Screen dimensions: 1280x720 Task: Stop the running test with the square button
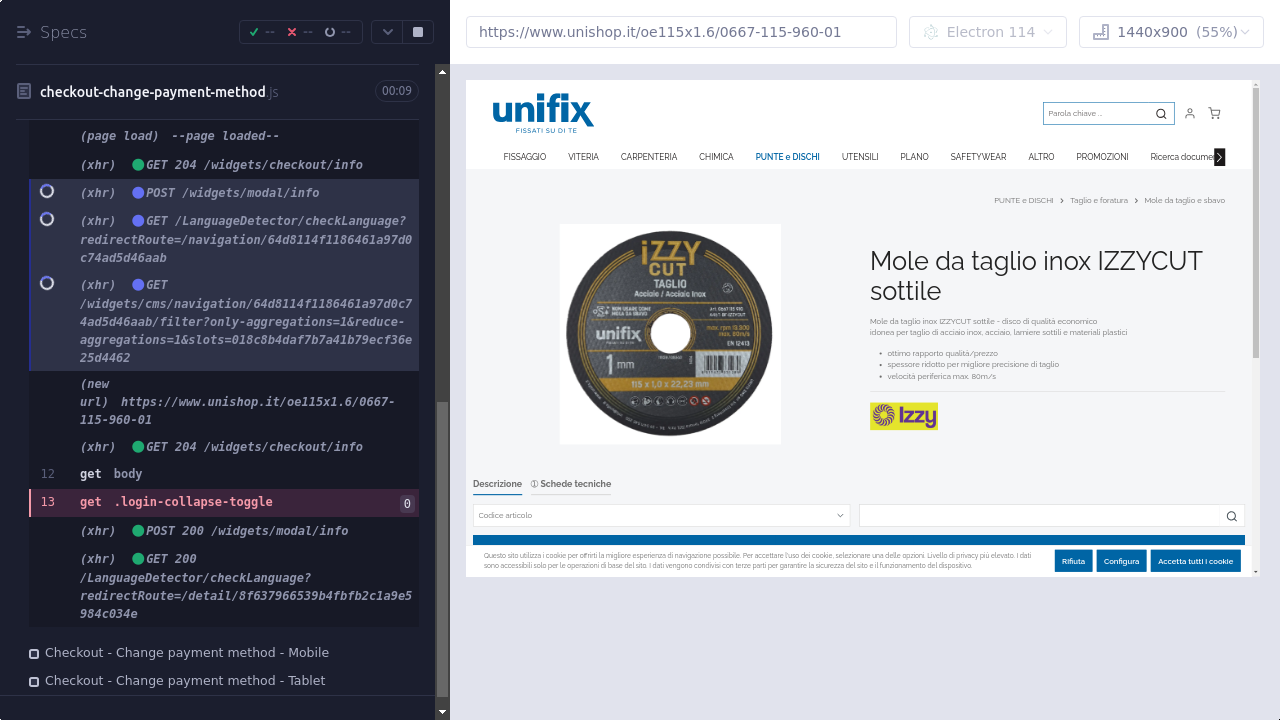coord(417,32)
